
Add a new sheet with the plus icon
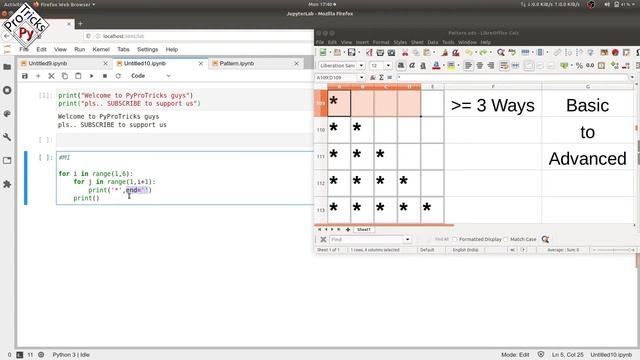348,229
